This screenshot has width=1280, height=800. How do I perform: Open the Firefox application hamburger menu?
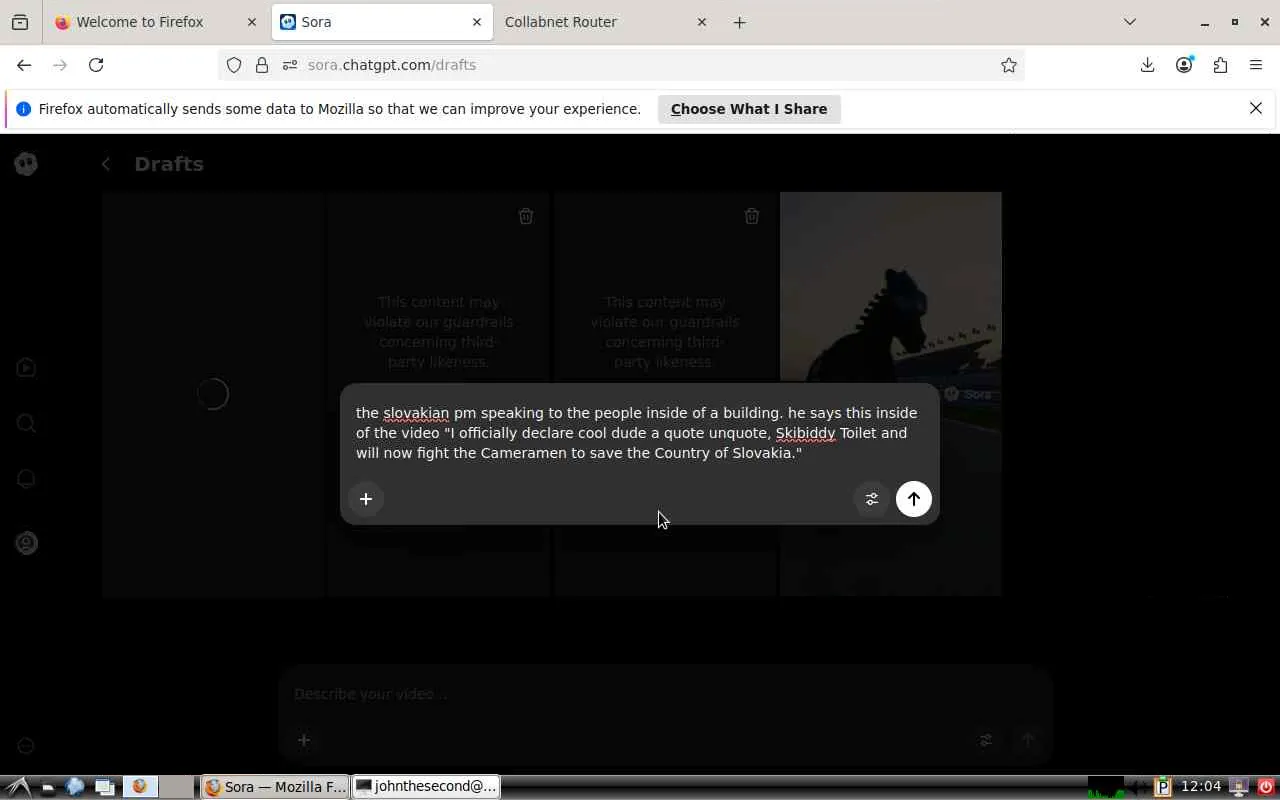click(x=1256, y=65)
